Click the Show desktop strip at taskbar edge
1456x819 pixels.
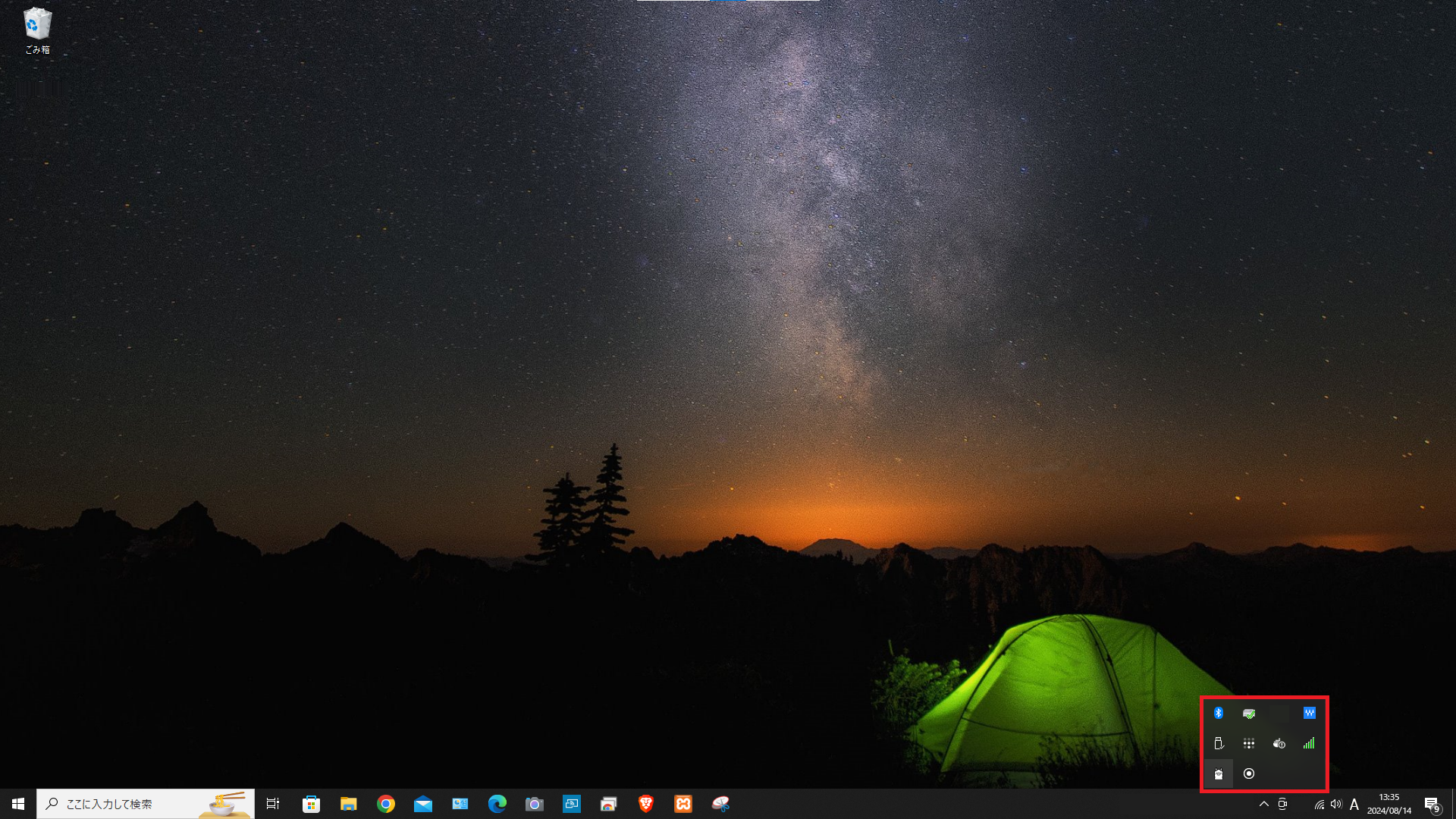coord(1453,804)
